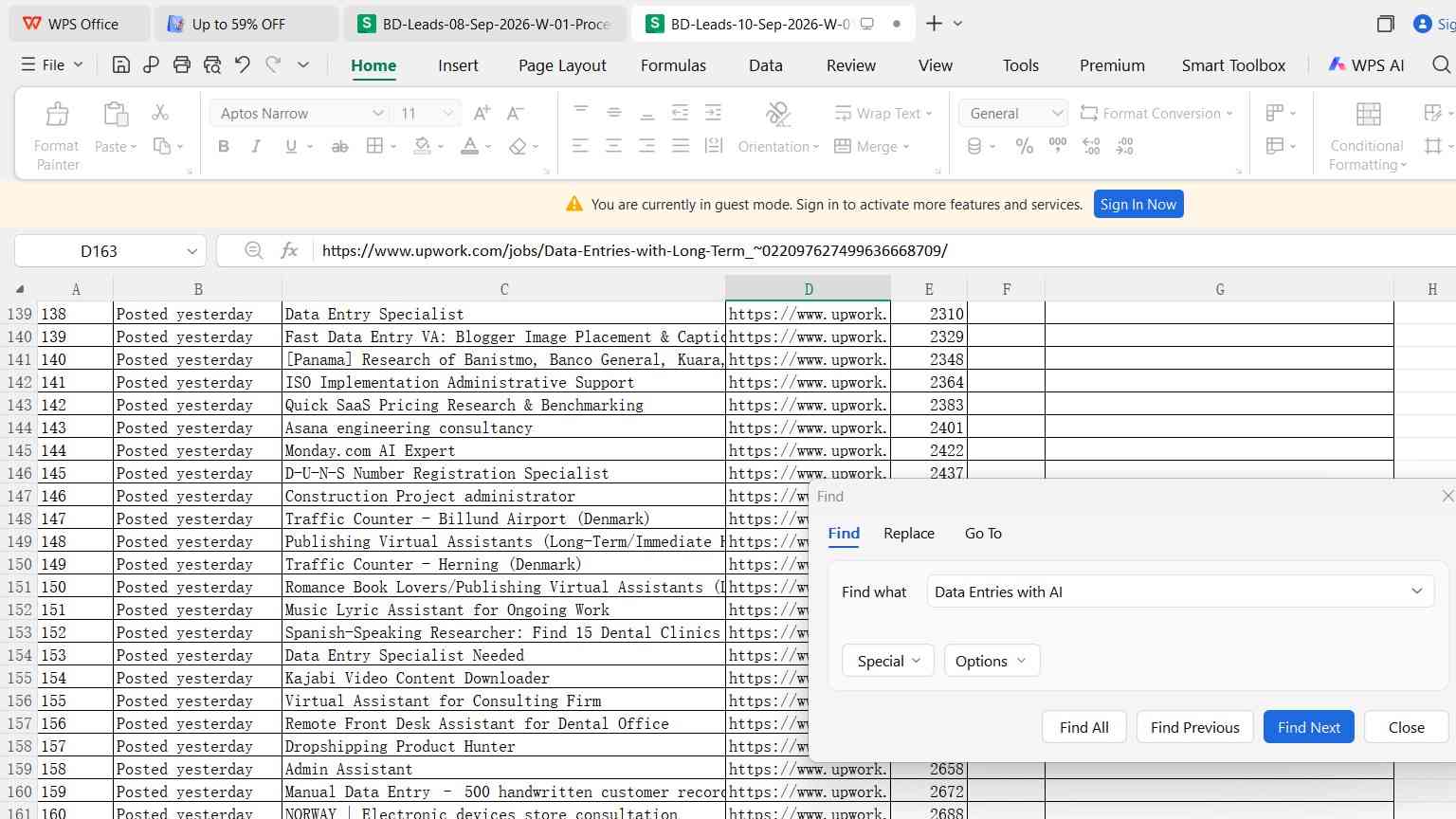Open the Formulas ribbon tab
The image size is (1456, 819).
coord(673,65)
